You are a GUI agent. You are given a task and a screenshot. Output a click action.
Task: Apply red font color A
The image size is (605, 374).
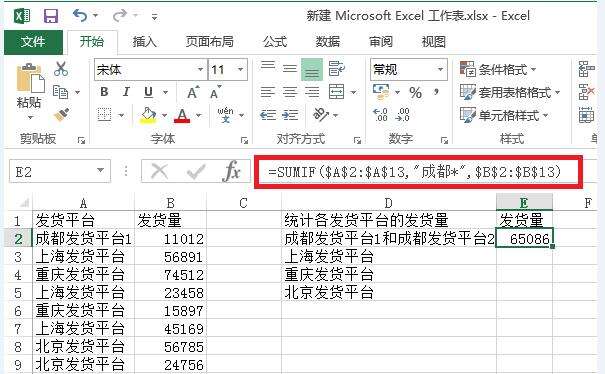tap(182, 115)
